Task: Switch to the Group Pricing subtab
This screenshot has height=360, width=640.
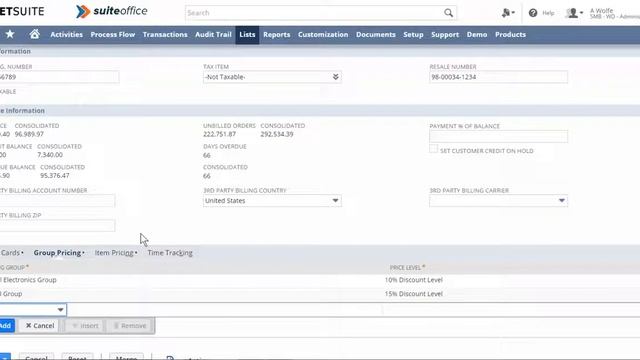Action: coord(59,253)
